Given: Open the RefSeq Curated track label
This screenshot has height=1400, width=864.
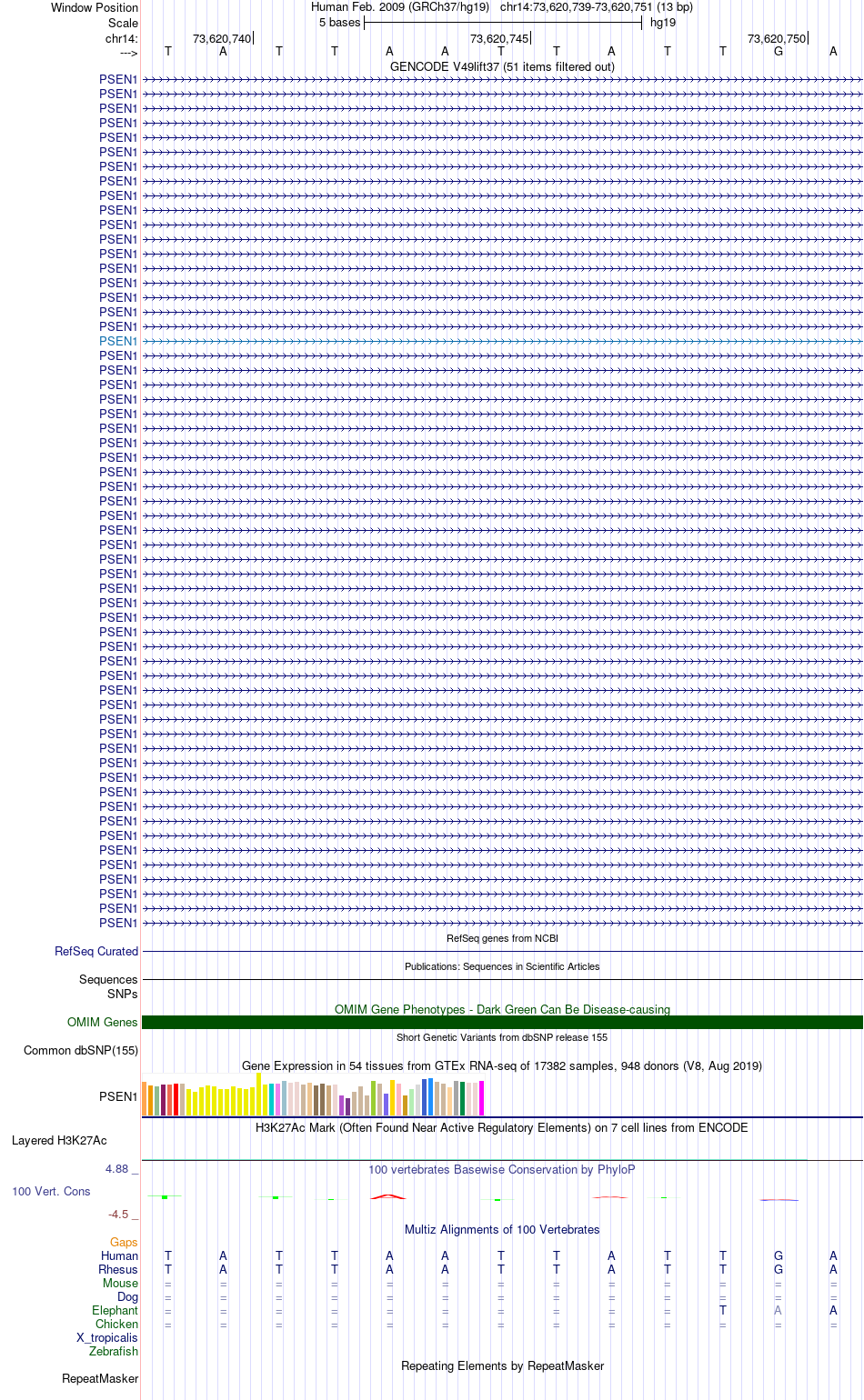Looking at the screenshot, I should click(x=96, y=951).
